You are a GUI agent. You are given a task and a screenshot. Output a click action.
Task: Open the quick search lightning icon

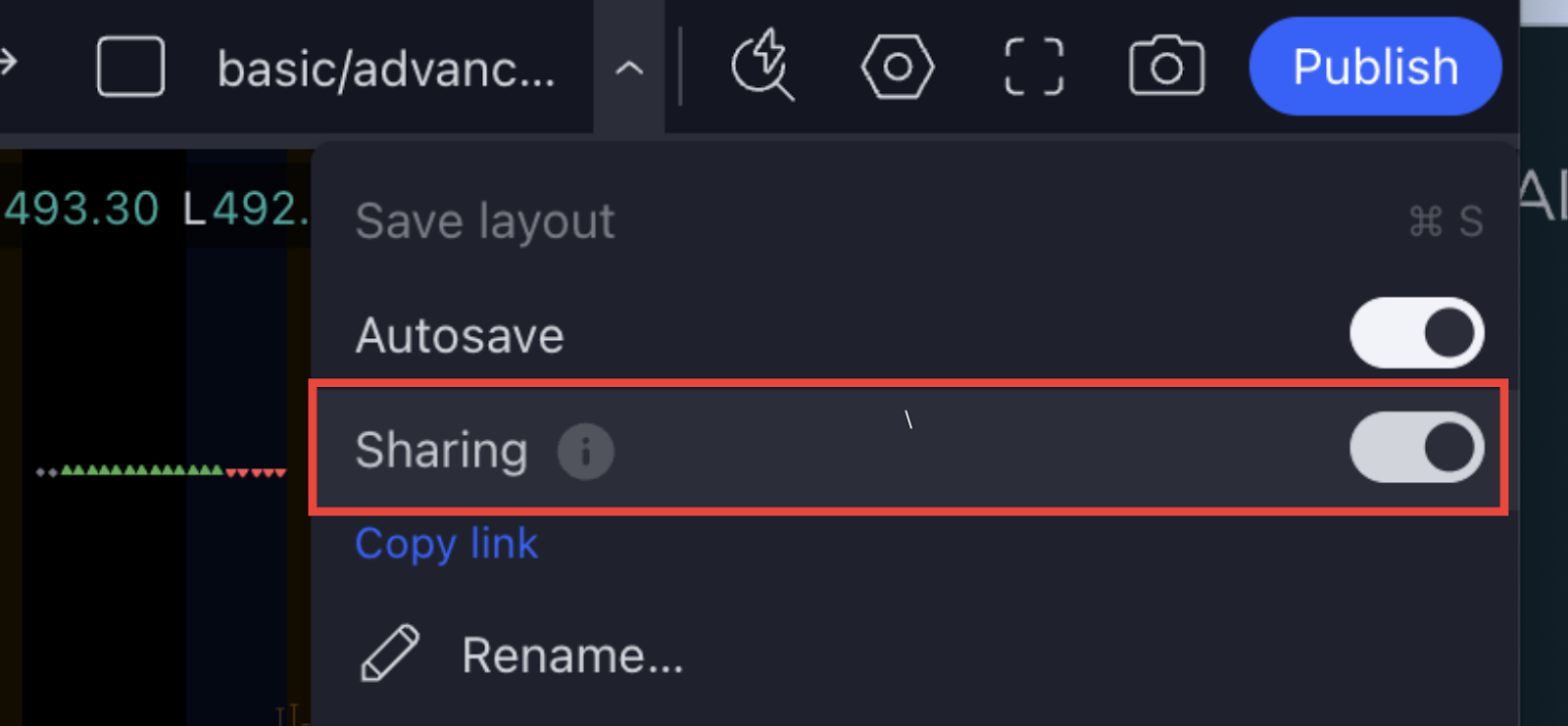[762, 66]
